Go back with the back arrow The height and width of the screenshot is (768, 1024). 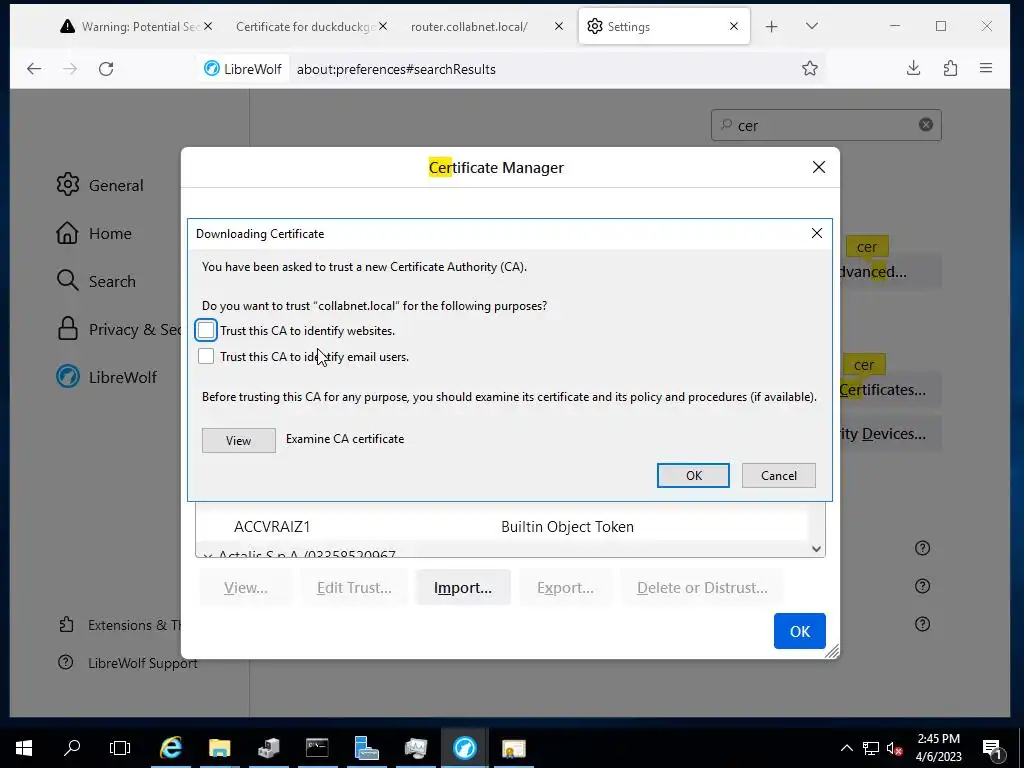(x=34, y=69)
